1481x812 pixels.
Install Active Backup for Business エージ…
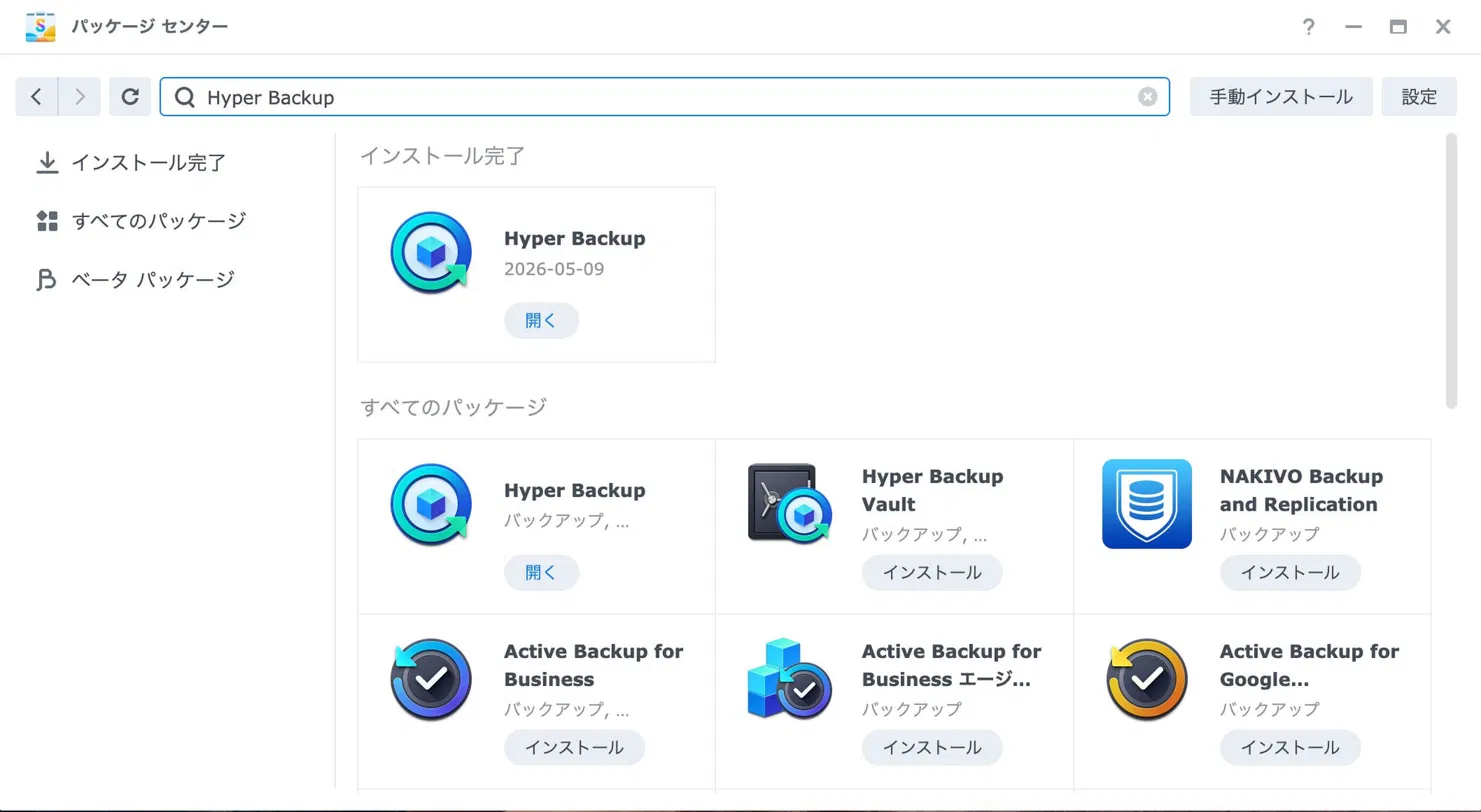[932, 747]
